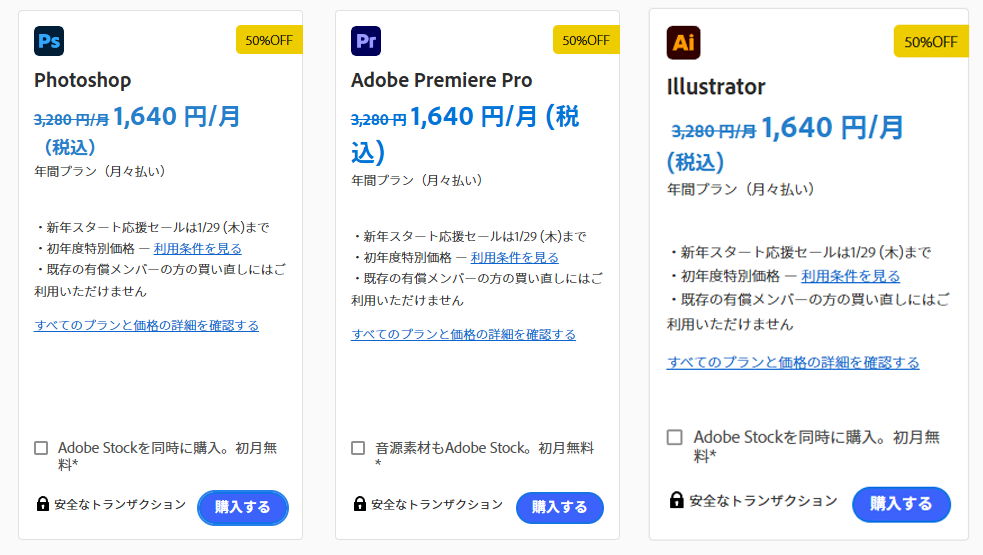Tick Adobe Stock checkbox in Illustrator card
983x555 pixels.
675,437
